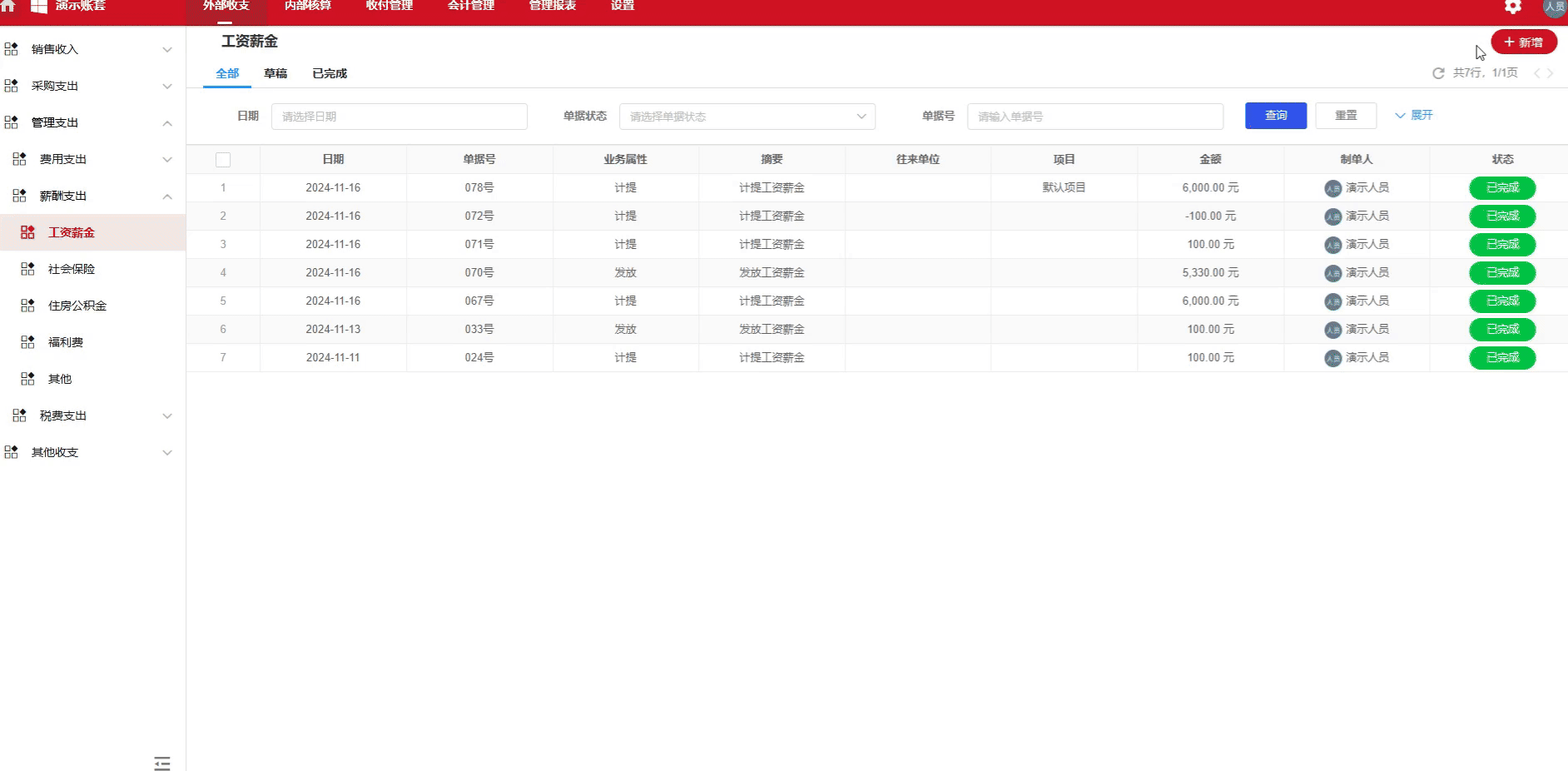Click the 查询 search button
The height and width of the screenshot is (771, 1568).
1275,116
